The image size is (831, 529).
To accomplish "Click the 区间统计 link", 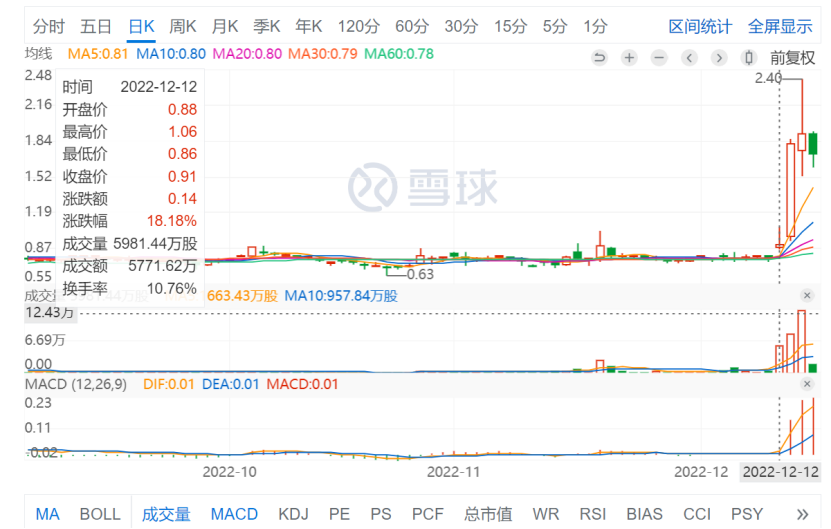I will tap(700, 26).
